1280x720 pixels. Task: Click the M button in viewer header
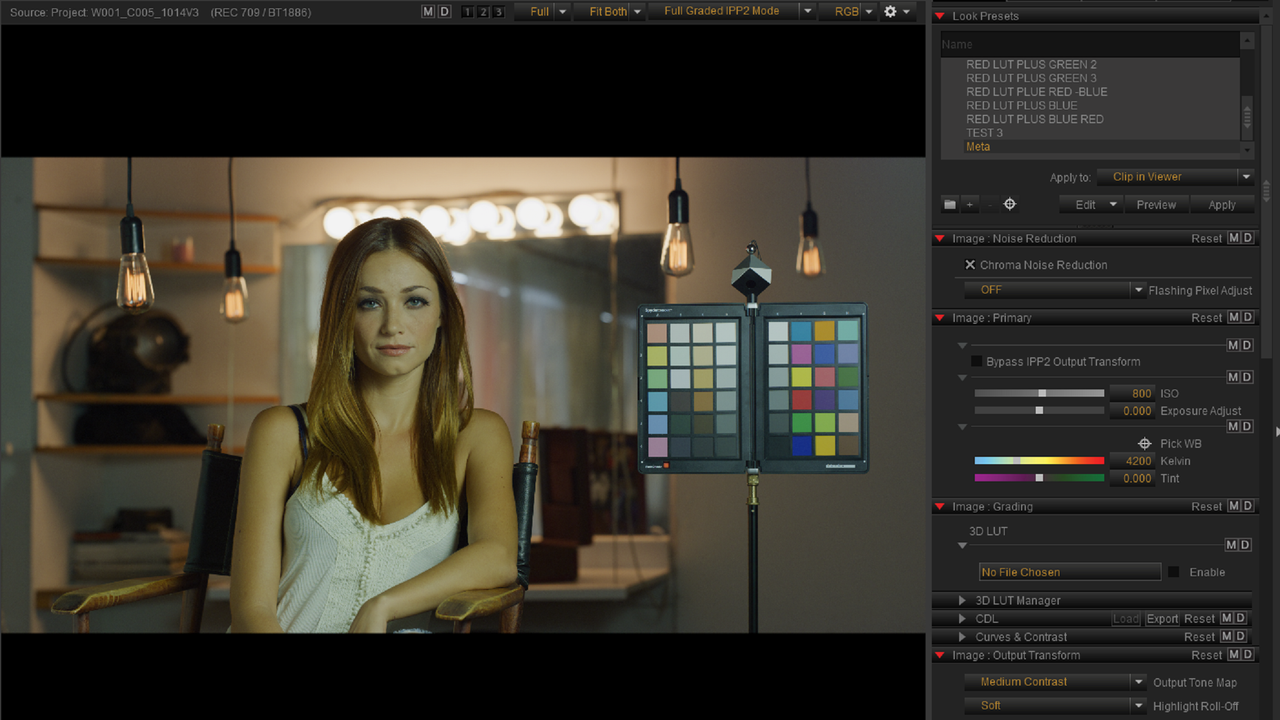(428, 12)
